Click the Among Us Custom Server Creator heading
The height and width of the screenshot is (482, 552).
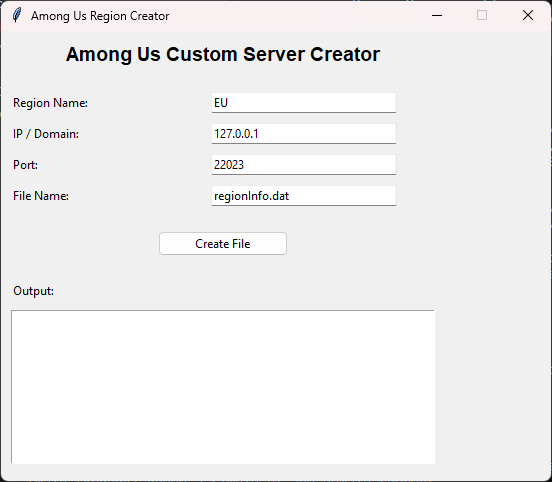click(x=223, y=54)
